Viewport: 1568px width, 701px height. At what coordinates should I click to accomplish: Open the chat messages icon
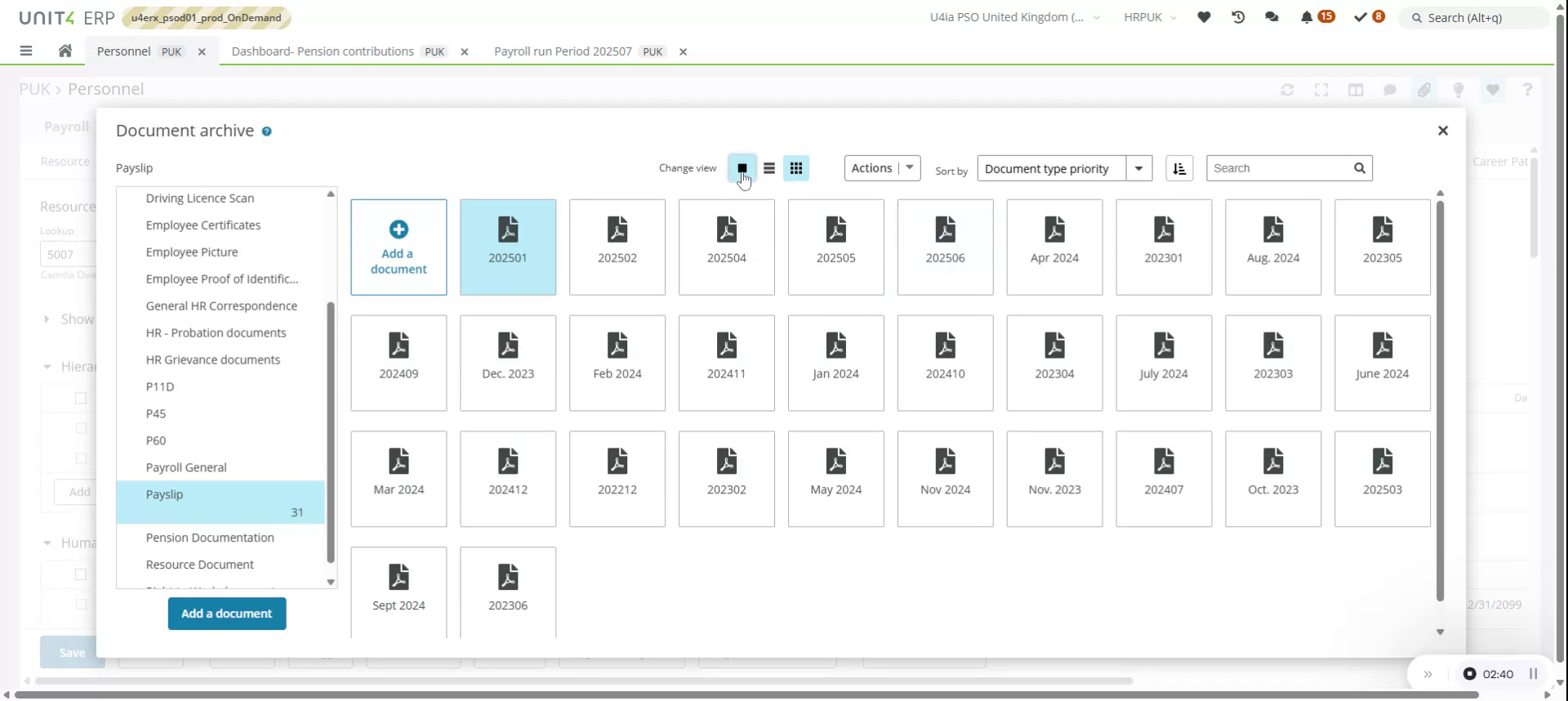[x=1272, y=17]
